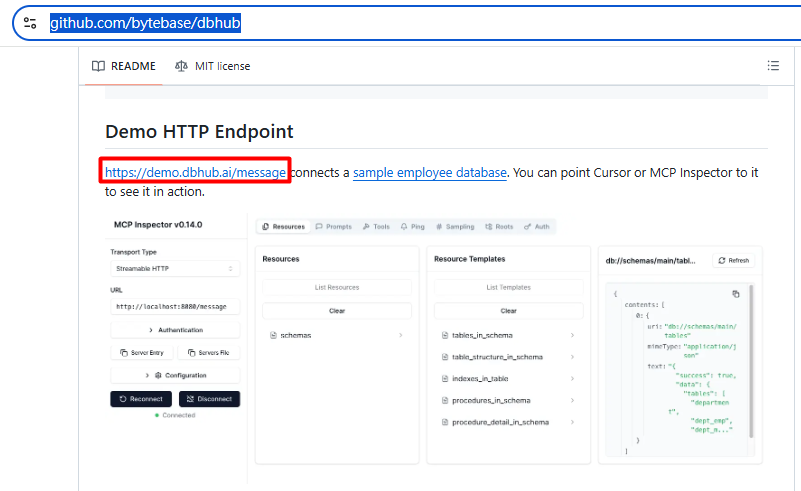Open the https://demo.dbhub.ai/message link
The image size is (801, 491).
(x=195, y=173)
